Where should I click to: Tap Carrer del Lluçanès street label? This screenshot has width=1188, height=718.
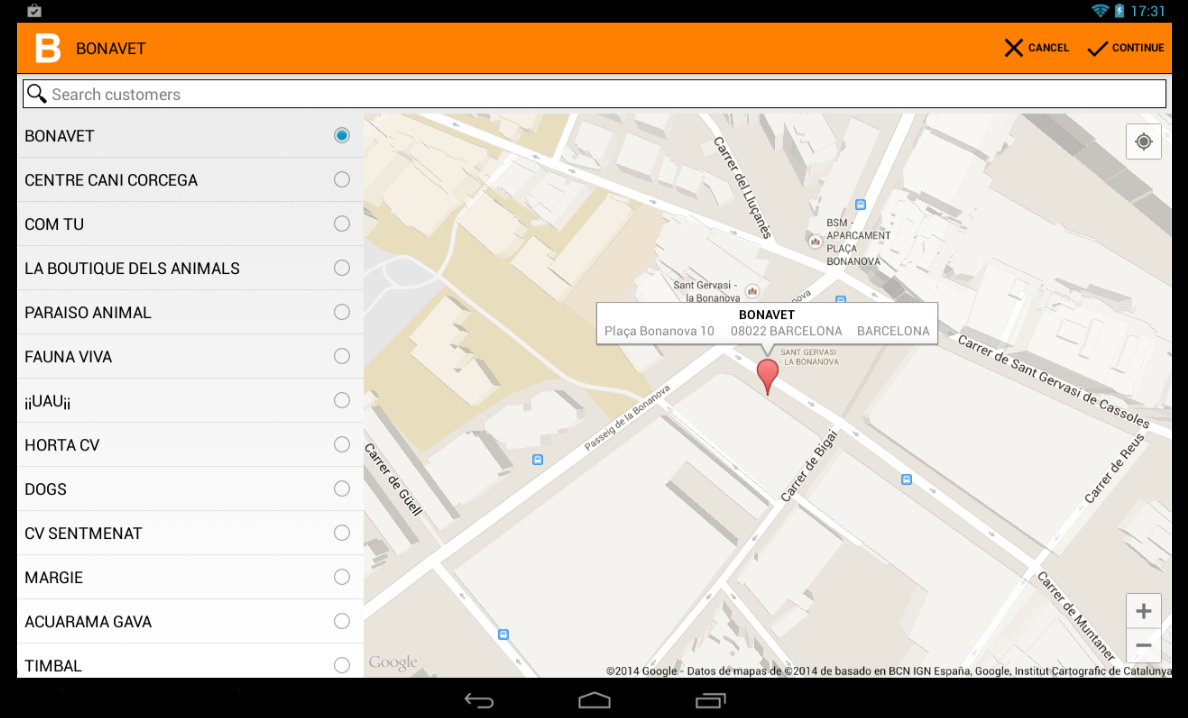tap(742, 187)
